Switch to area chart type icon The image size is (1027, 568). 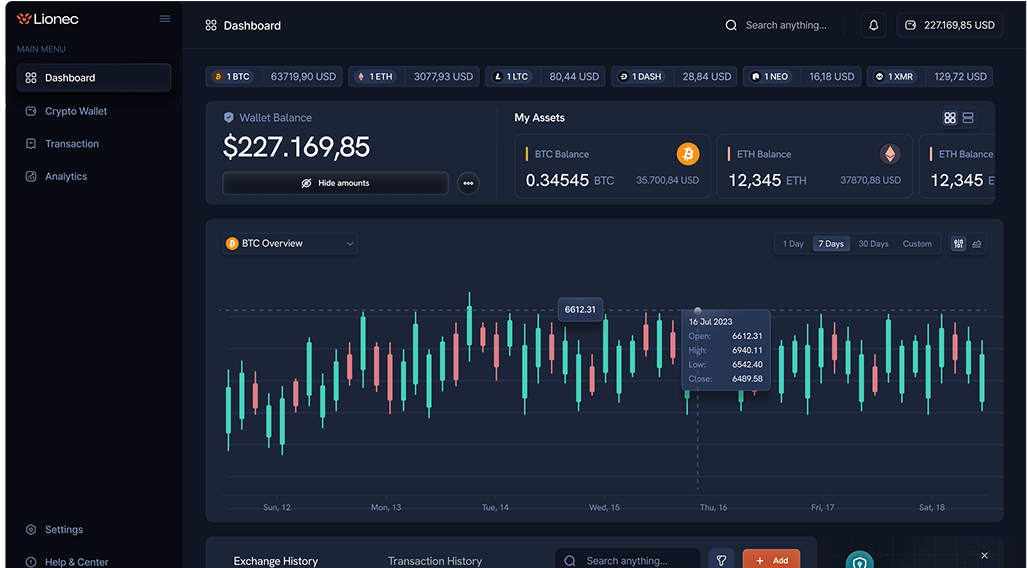click(977, 244)
